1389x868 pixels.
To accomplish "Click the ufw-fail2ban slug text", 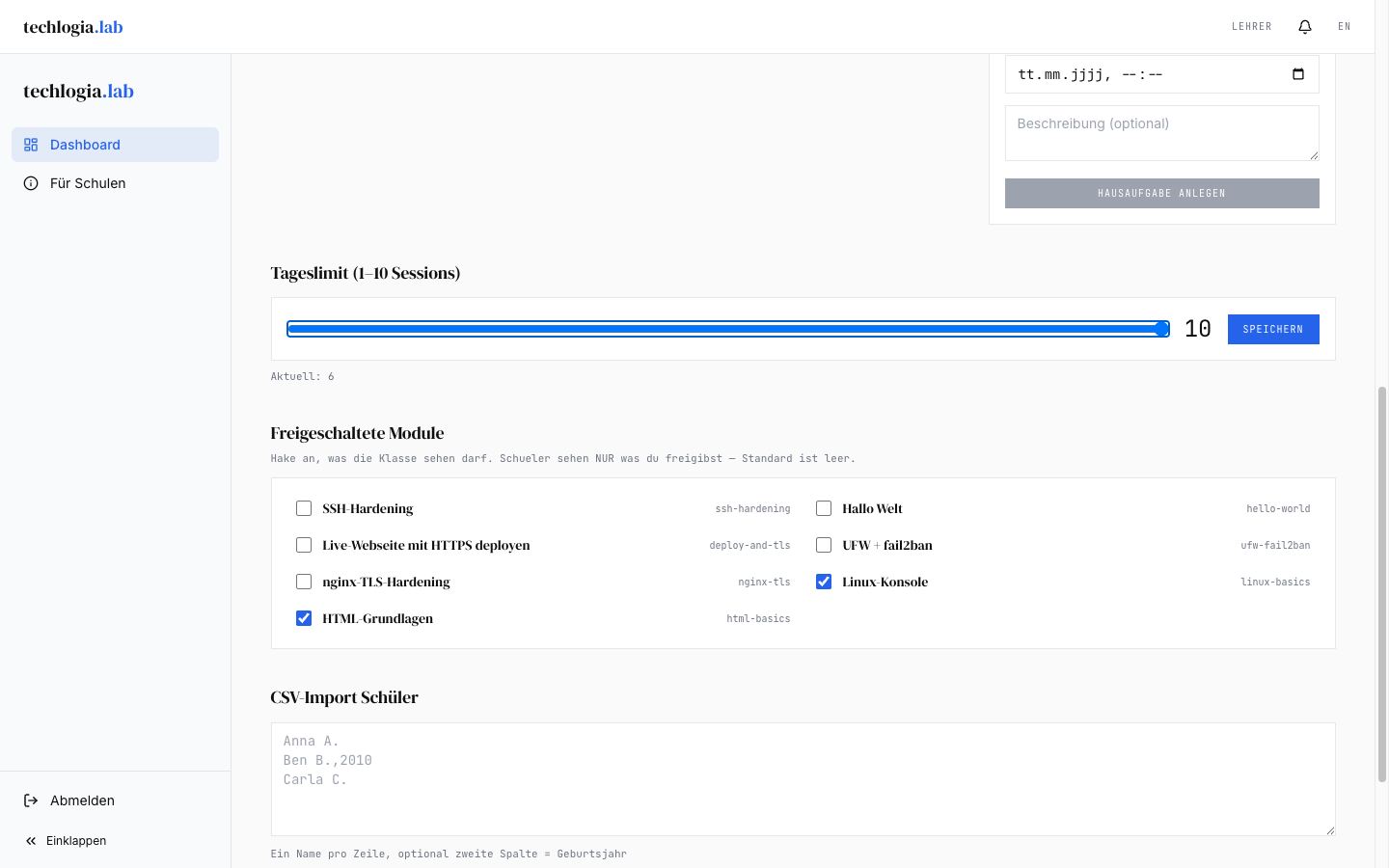I will 1275,545.
